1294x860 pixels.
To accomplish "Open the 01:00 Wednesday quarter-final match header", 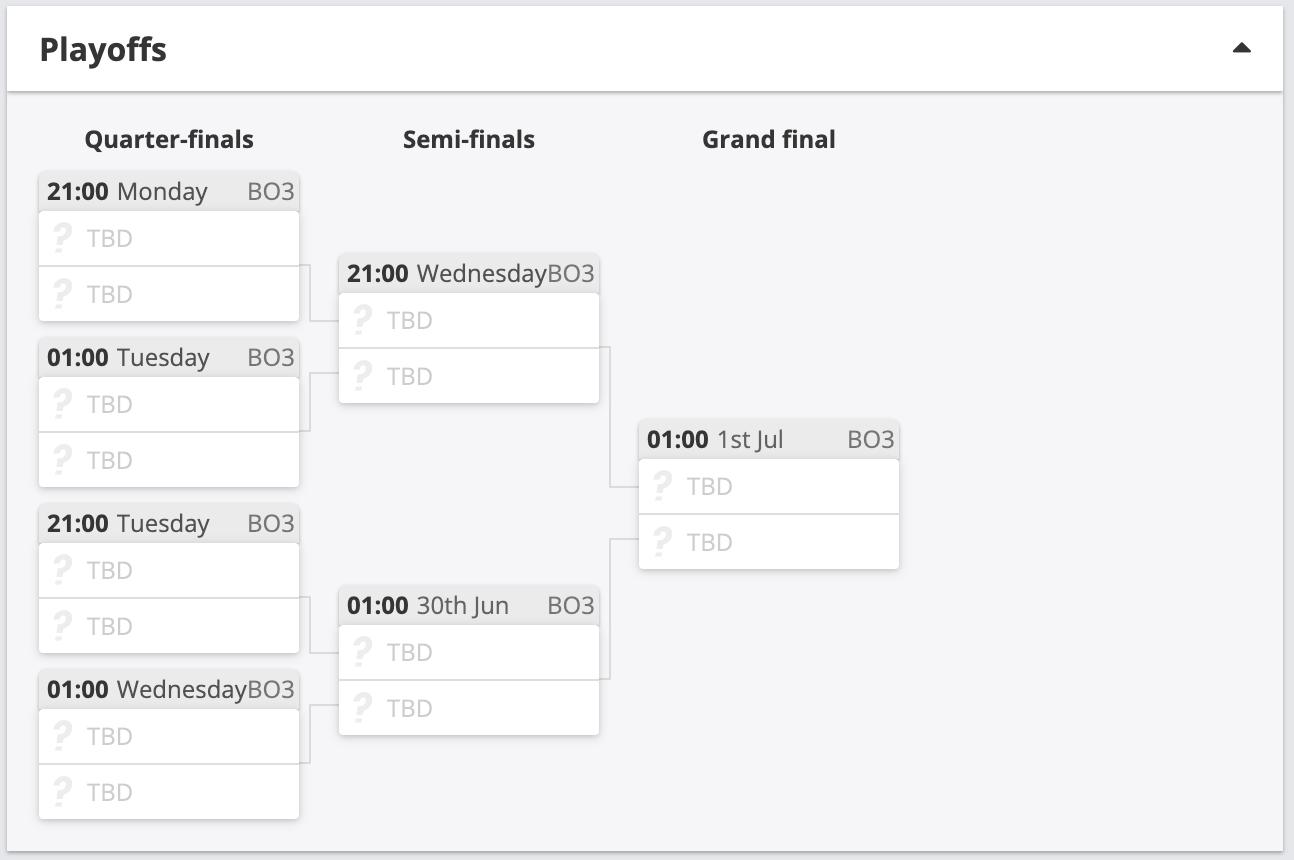I will pos(169,690).
